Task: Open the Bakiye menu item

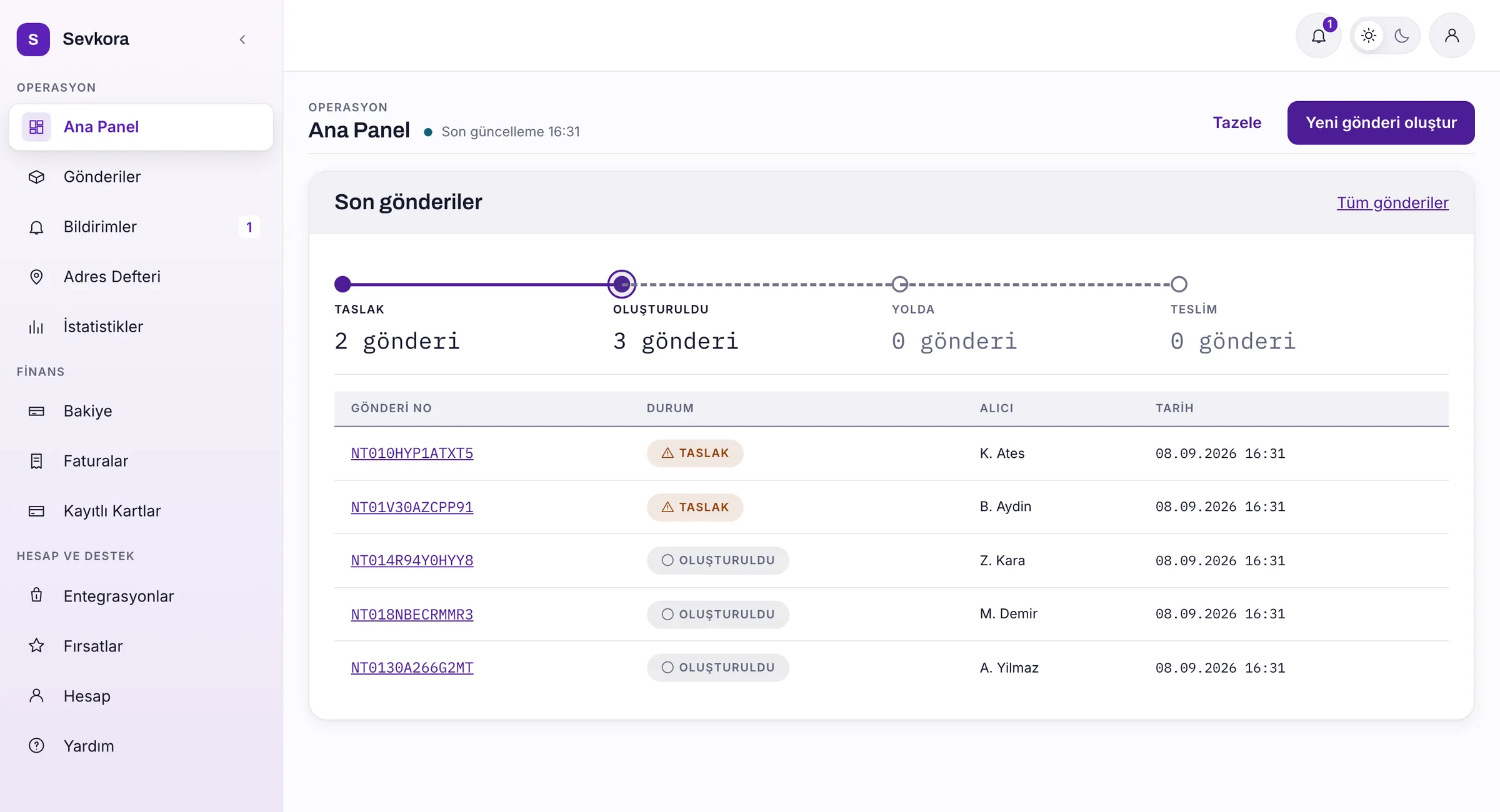Action: (141, 411)
